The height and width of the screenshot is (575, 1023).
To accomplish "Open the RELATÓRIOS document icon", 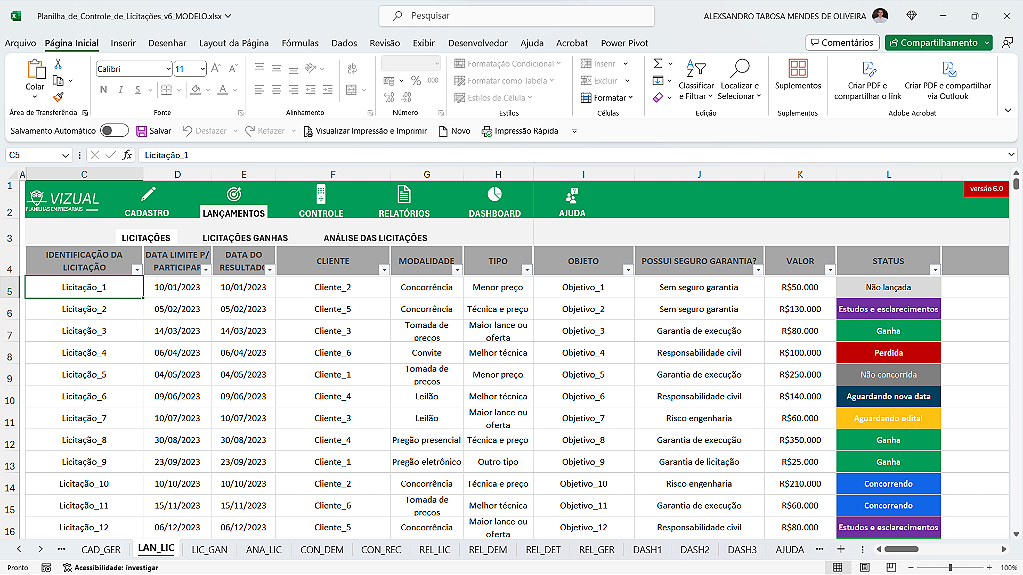I will pyautogui.click(x=404, y=194).
